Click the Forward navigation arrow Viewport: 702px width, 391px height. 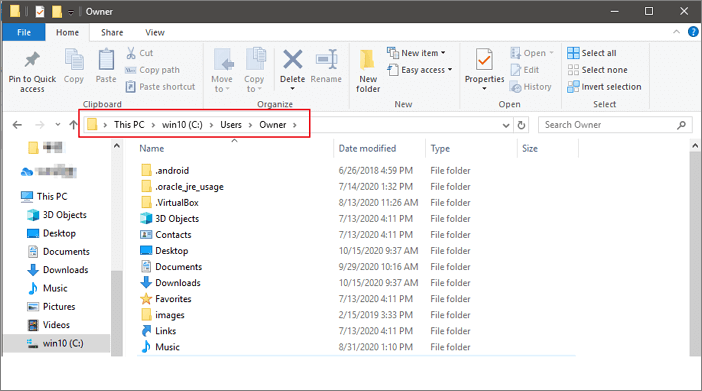click(x=40, y=125)
